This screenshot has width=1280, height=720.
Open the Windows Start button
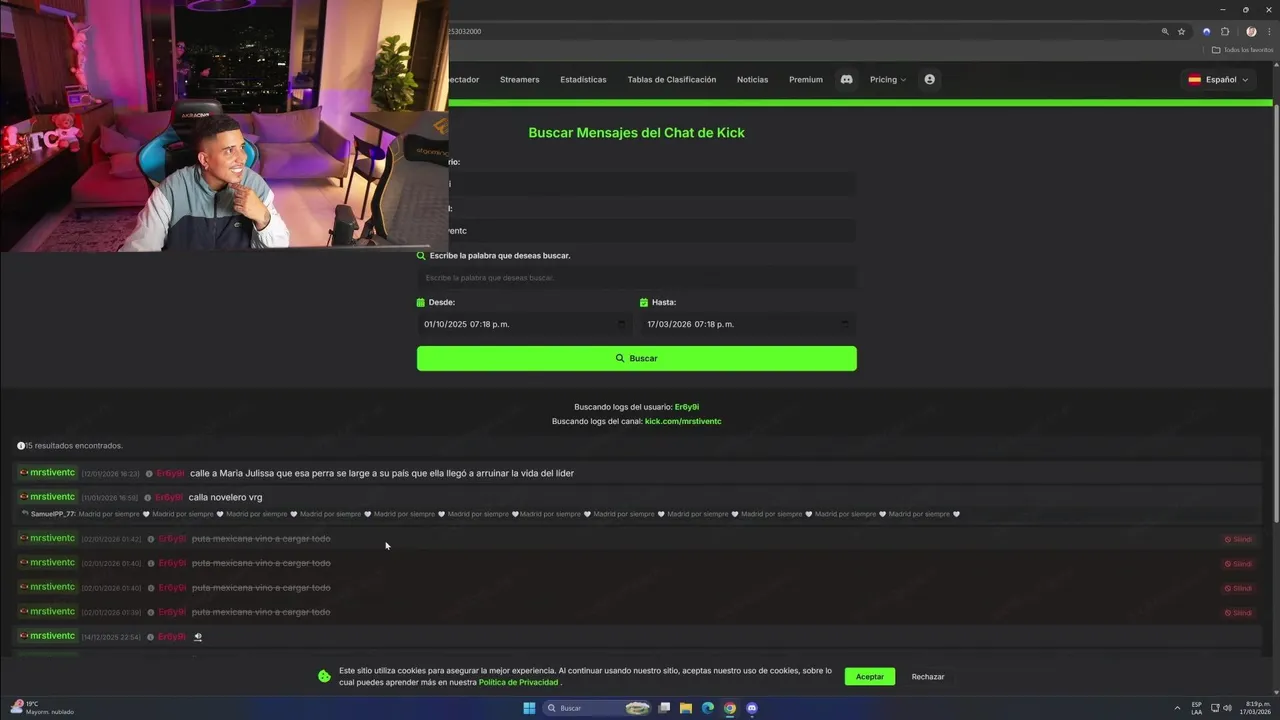click(x=529, y=708)
